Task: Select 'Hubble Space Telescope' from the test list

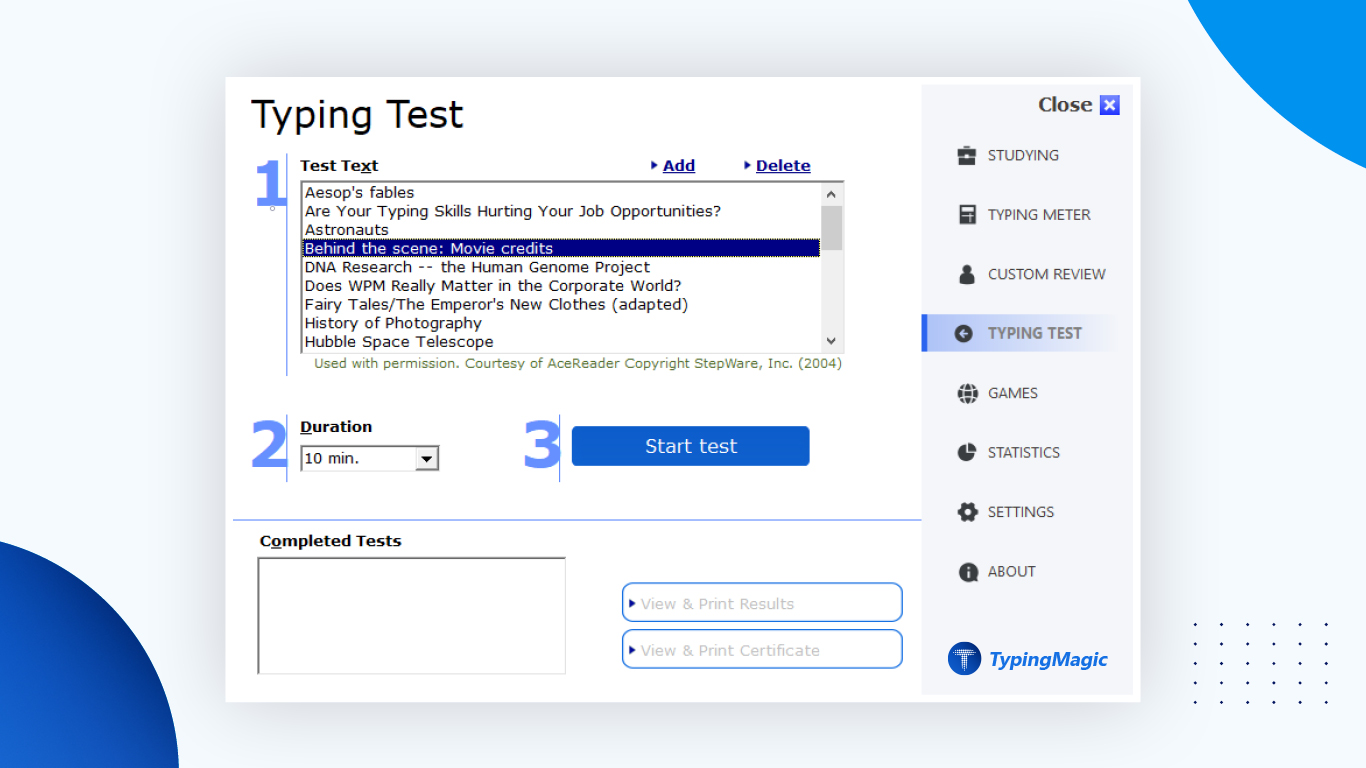Action: point(398,341)
